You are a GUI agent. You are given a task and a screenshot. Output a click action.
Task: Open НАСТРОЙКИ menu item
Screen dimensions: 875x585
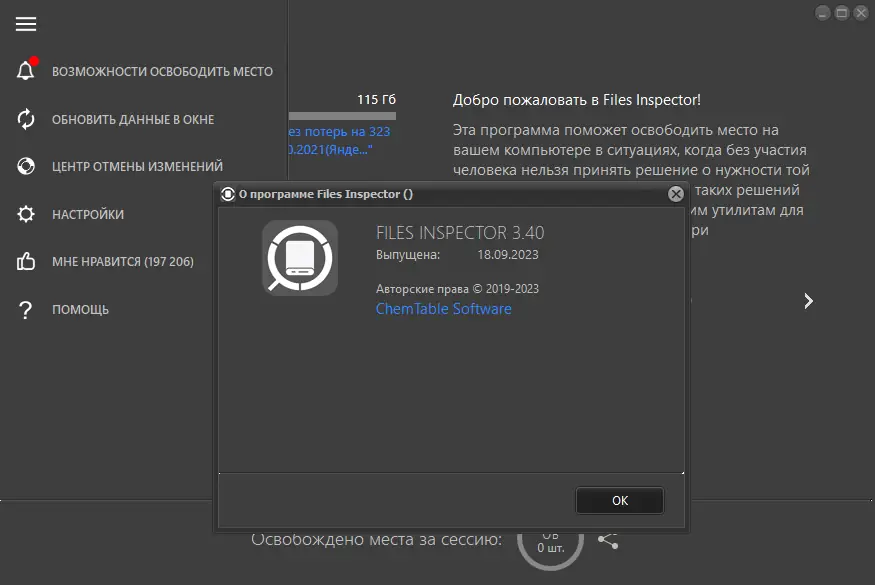point(88,214)
